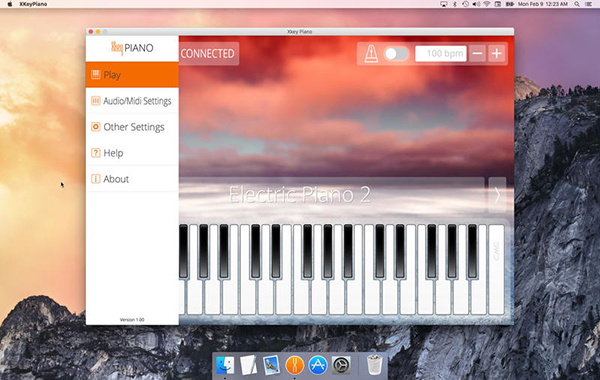
Task: Click the Time Machine menu bar icon
Action: 465,4
